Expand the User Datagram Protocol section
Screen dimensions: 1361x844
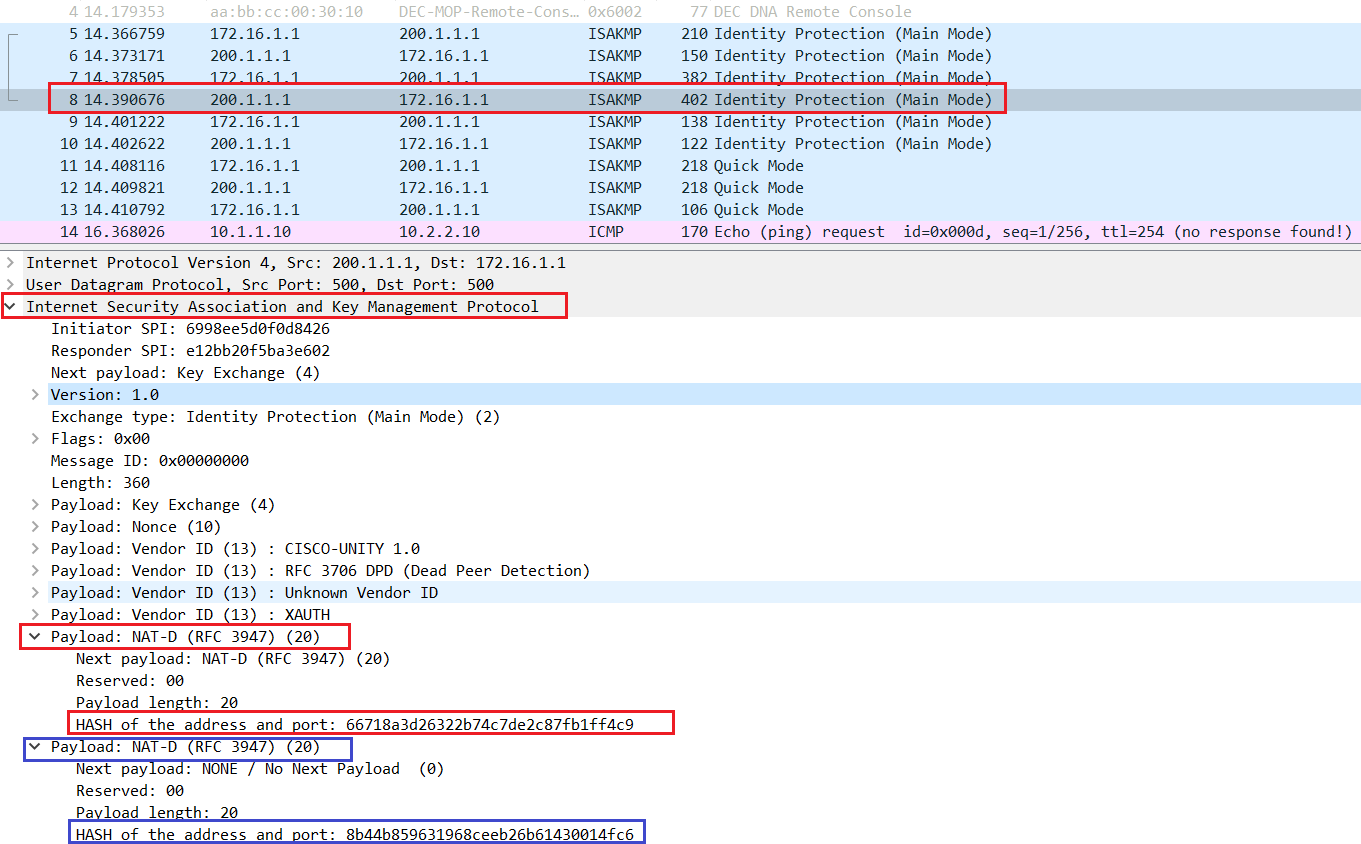tap(10, 284)
